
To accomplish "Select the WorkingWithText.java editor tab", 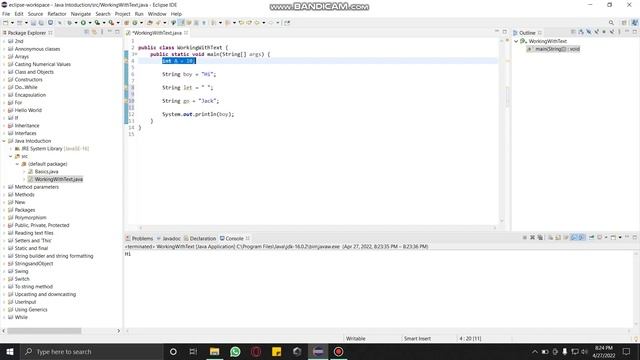I will pyautogui.click(x=157, y=33).
